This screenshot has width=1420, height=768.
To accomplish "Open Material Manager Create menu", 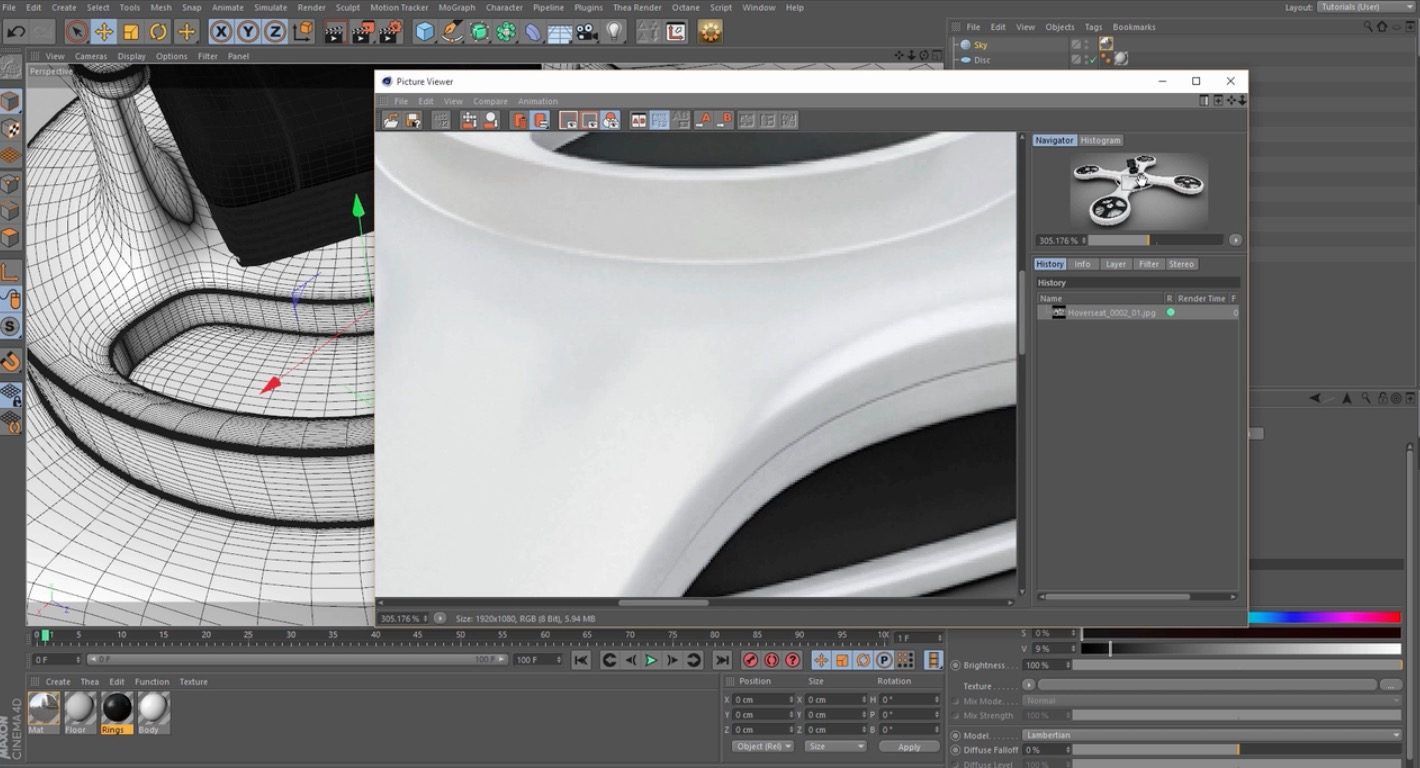I will point(58,682).
